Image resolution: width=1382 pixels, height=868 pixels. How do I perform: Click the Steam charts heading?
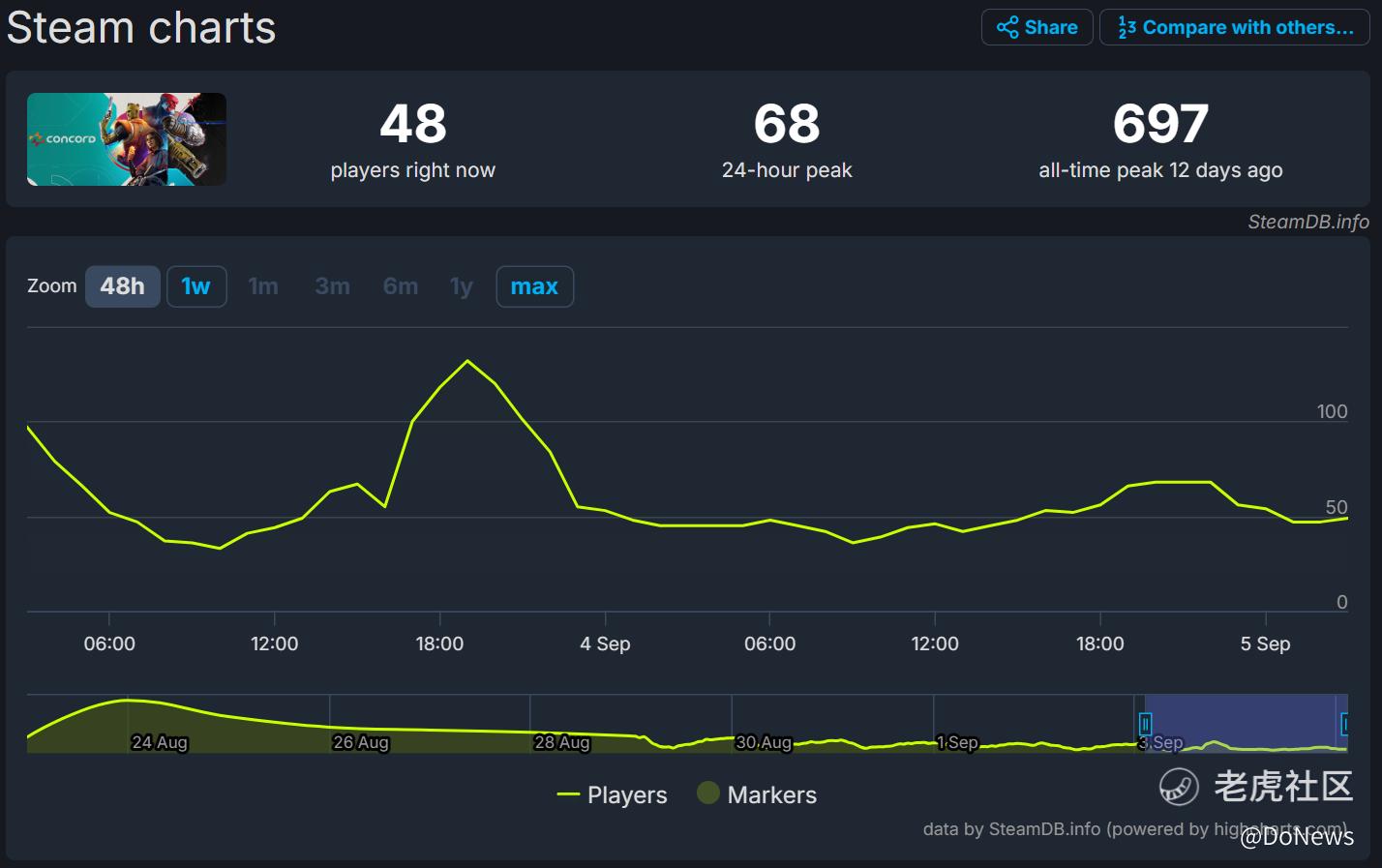[141, 27]
